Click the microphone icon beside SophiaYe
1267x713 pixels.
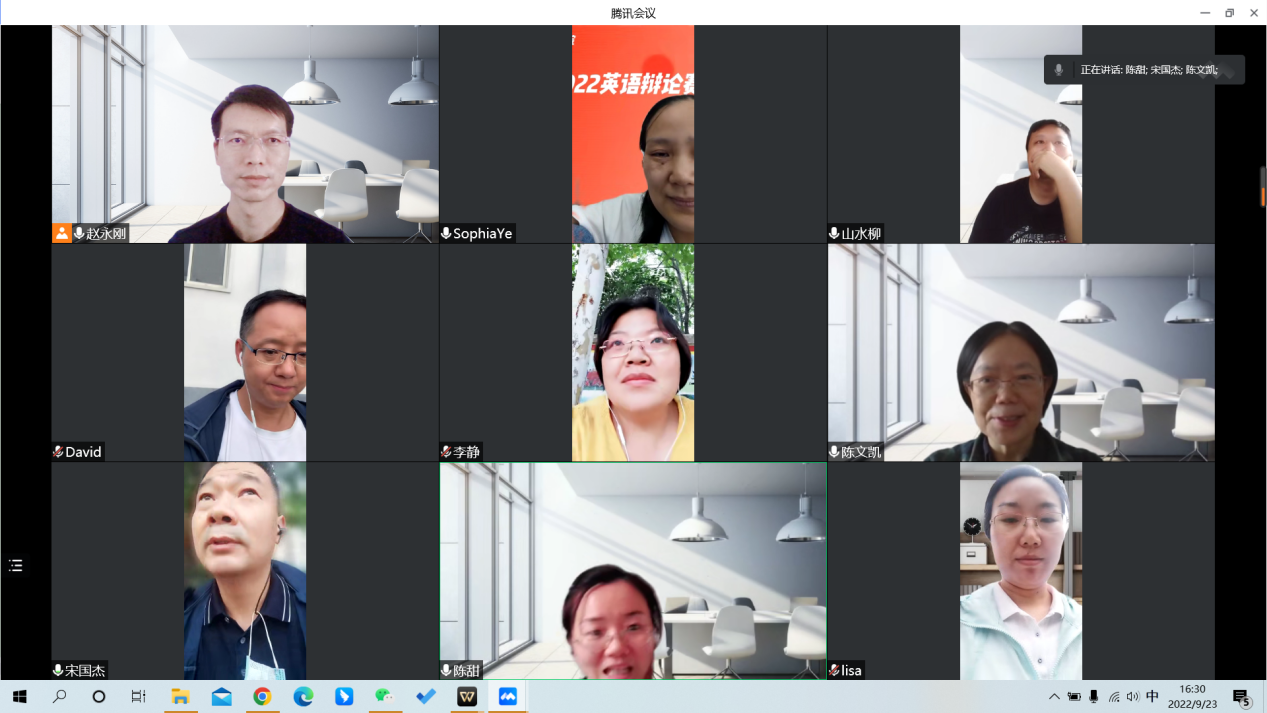click(446, 233)
